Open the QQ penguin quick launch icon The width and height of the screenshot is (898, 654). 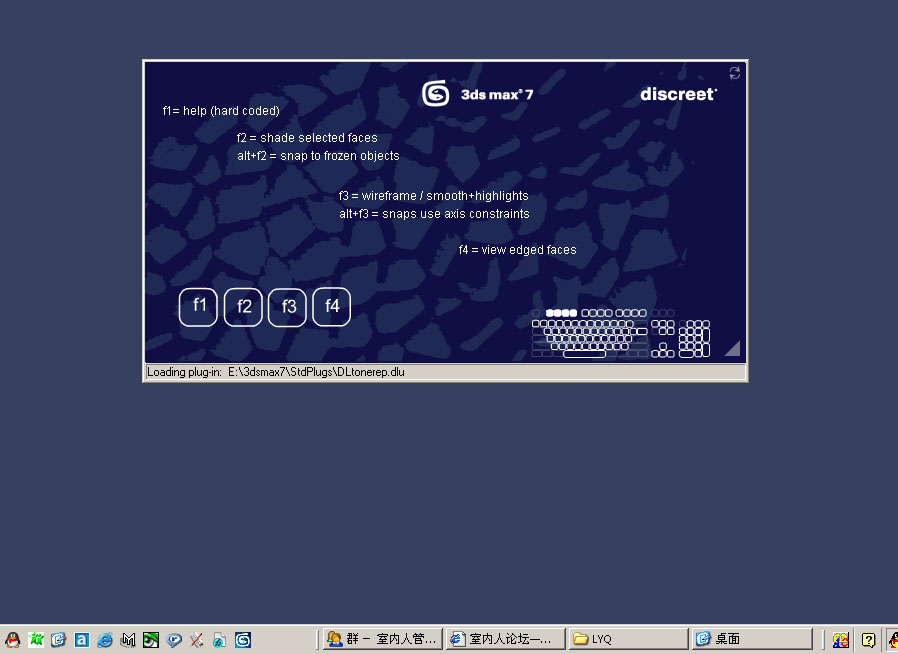[x=13, y=639]
